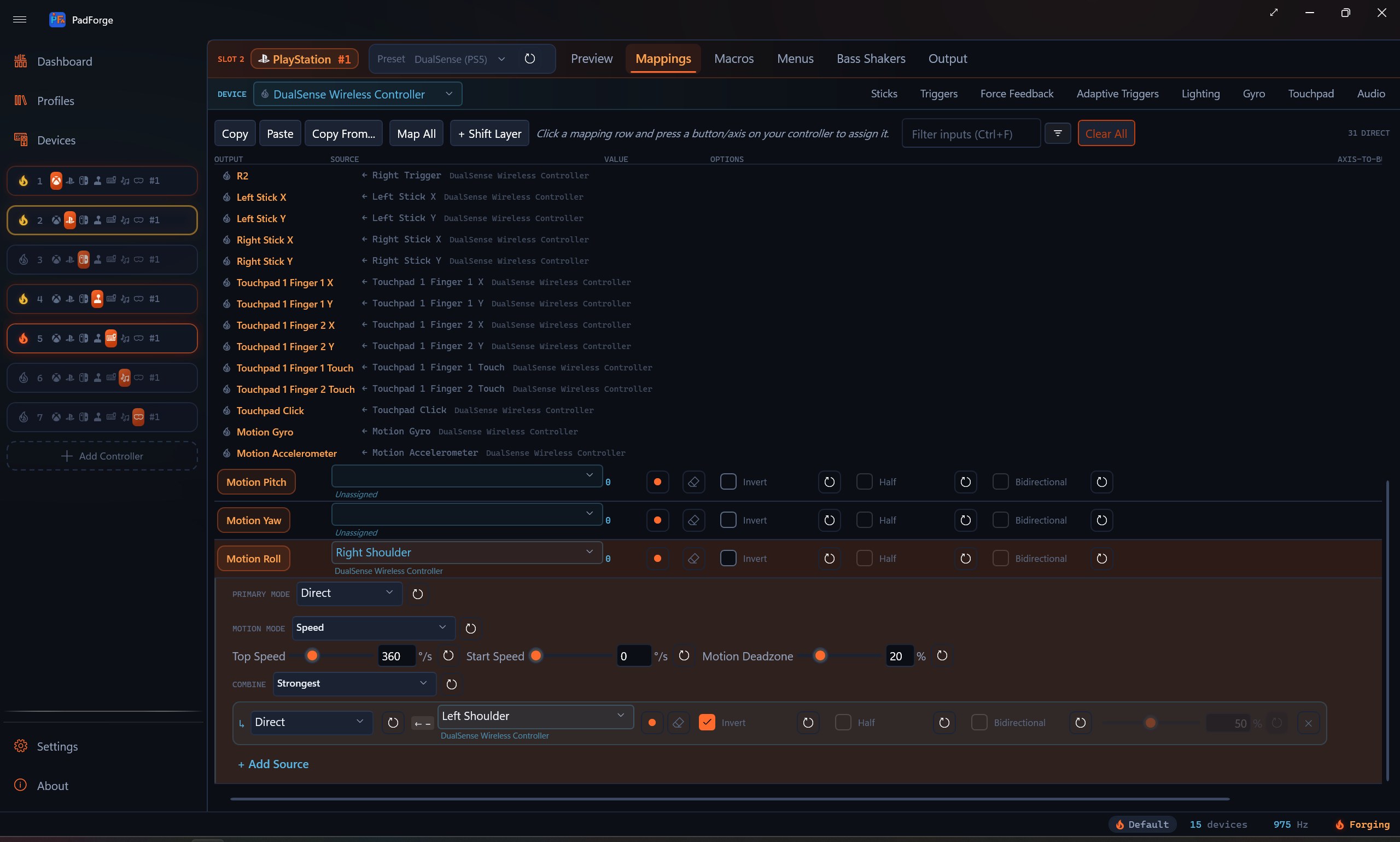This screenshot has height=842, width=1400.
Task: Click the Map All button
Action: pyautogui.click(x=416, y=133)
